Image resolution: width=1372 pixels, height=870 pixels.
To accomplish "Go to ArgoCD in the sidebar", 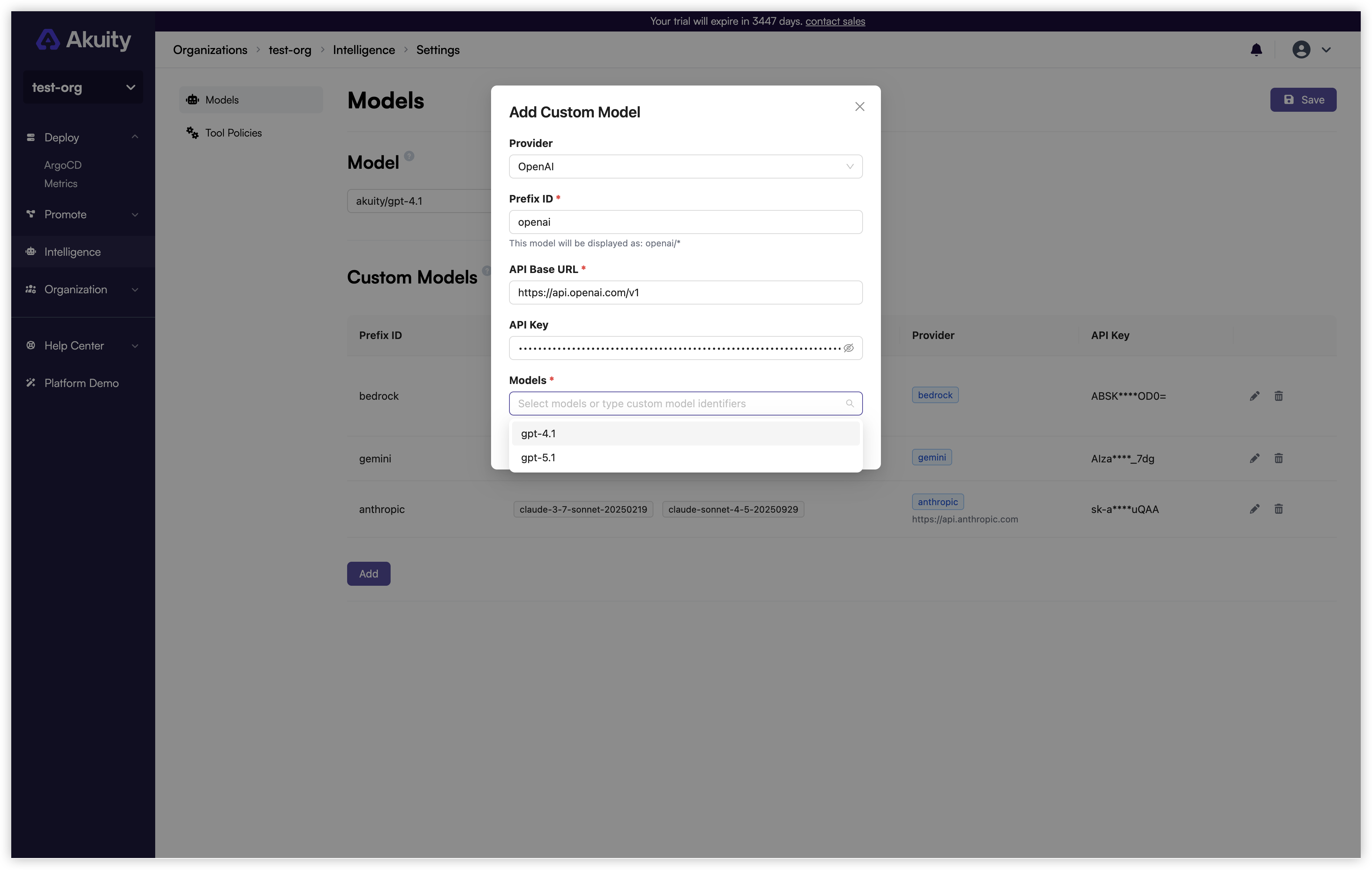I will click(63, 165).
